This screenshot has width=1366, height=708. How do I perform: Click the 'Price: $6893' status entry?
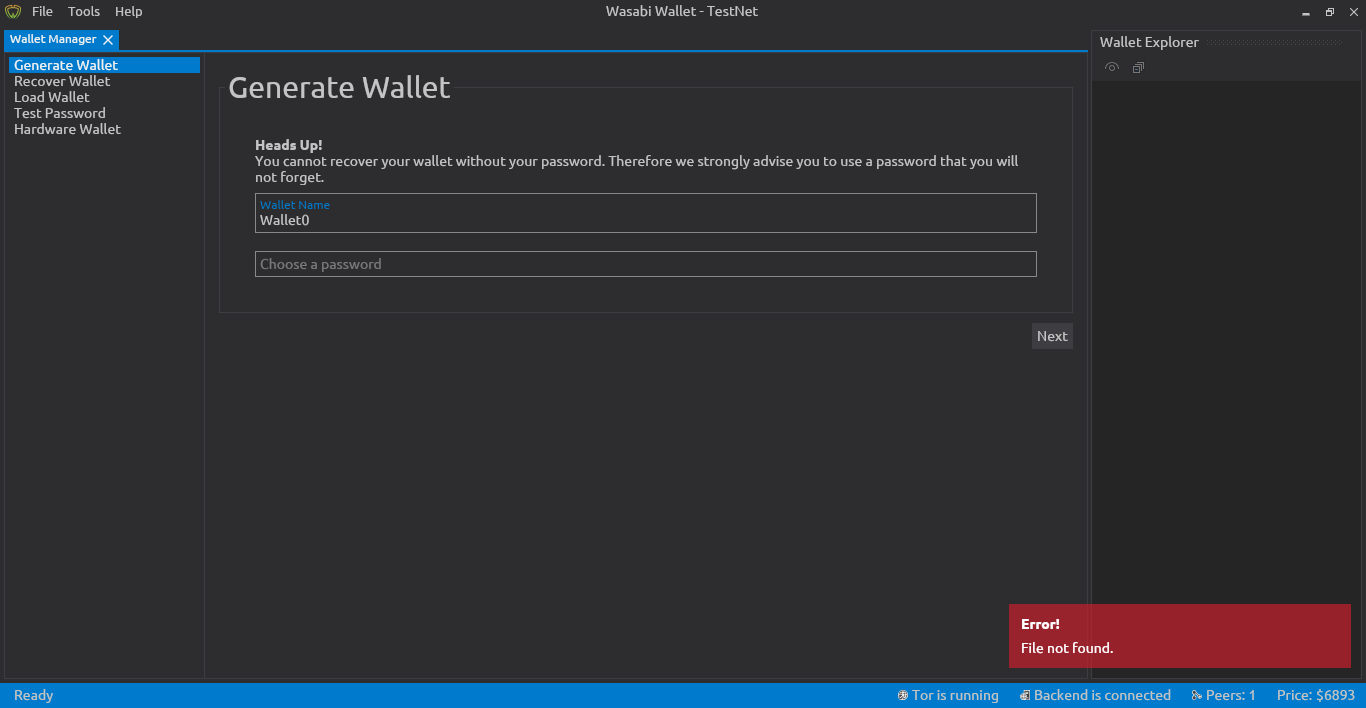point(1316,695)
